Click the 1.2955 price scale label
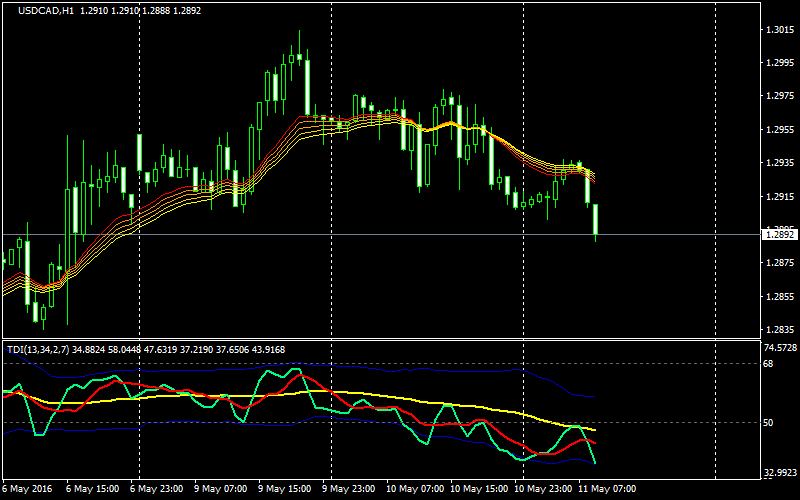The image size is (800, 500). (x=779, y=130)
